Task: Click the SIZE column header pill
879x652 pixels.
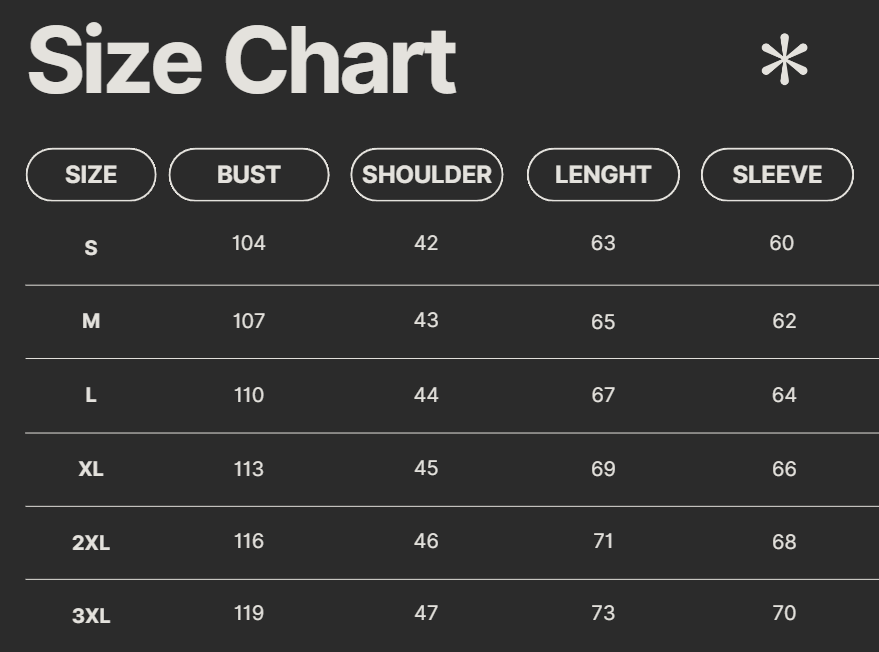Action: [x=91, y=175]
